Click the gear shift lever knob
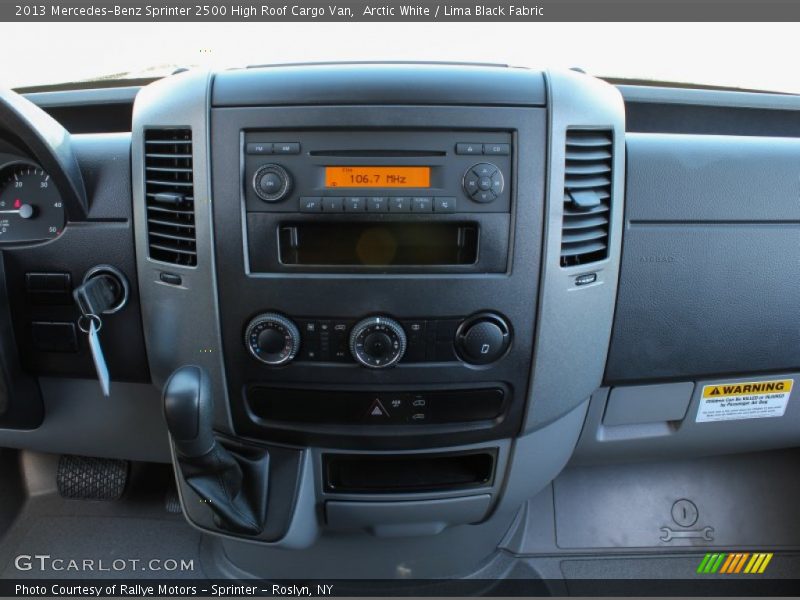The width and height of the screenshot is (800, 600). [x=189, y=409]
